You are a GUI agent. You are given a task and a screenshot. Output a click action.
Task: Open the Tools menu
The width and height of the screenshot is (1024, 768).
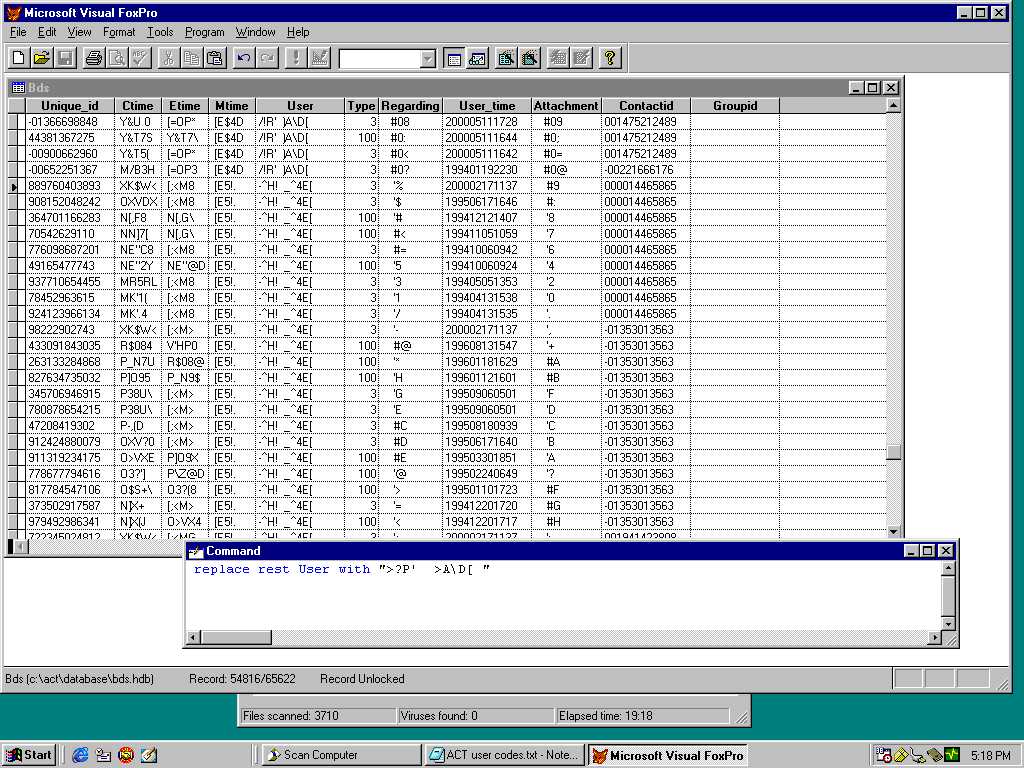tap(160, 32)
